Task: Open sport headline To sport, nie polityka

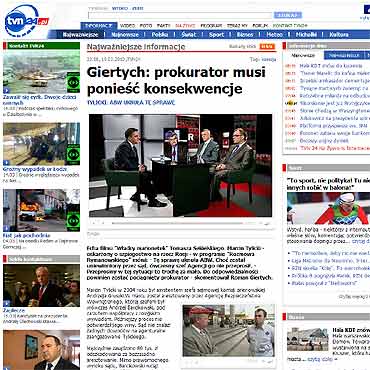Action: 328,184
